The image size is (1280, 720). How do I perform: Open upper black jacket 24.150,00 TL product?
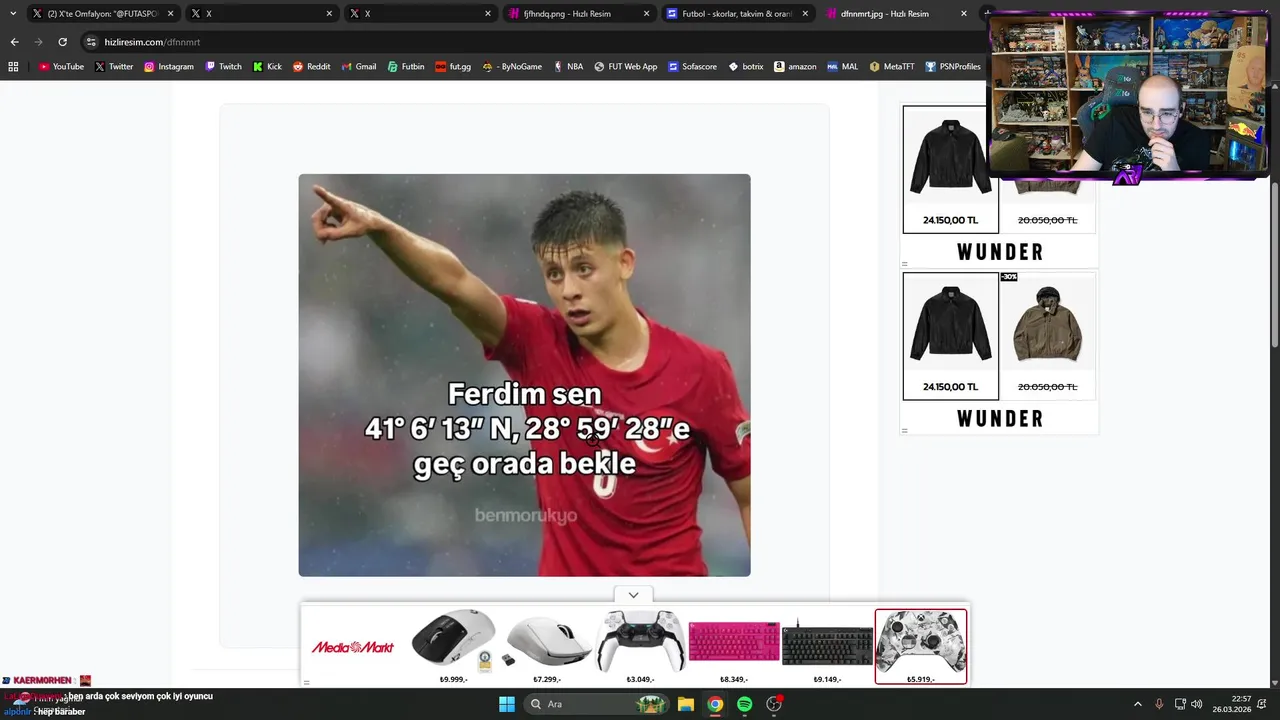tap(951, 169)
